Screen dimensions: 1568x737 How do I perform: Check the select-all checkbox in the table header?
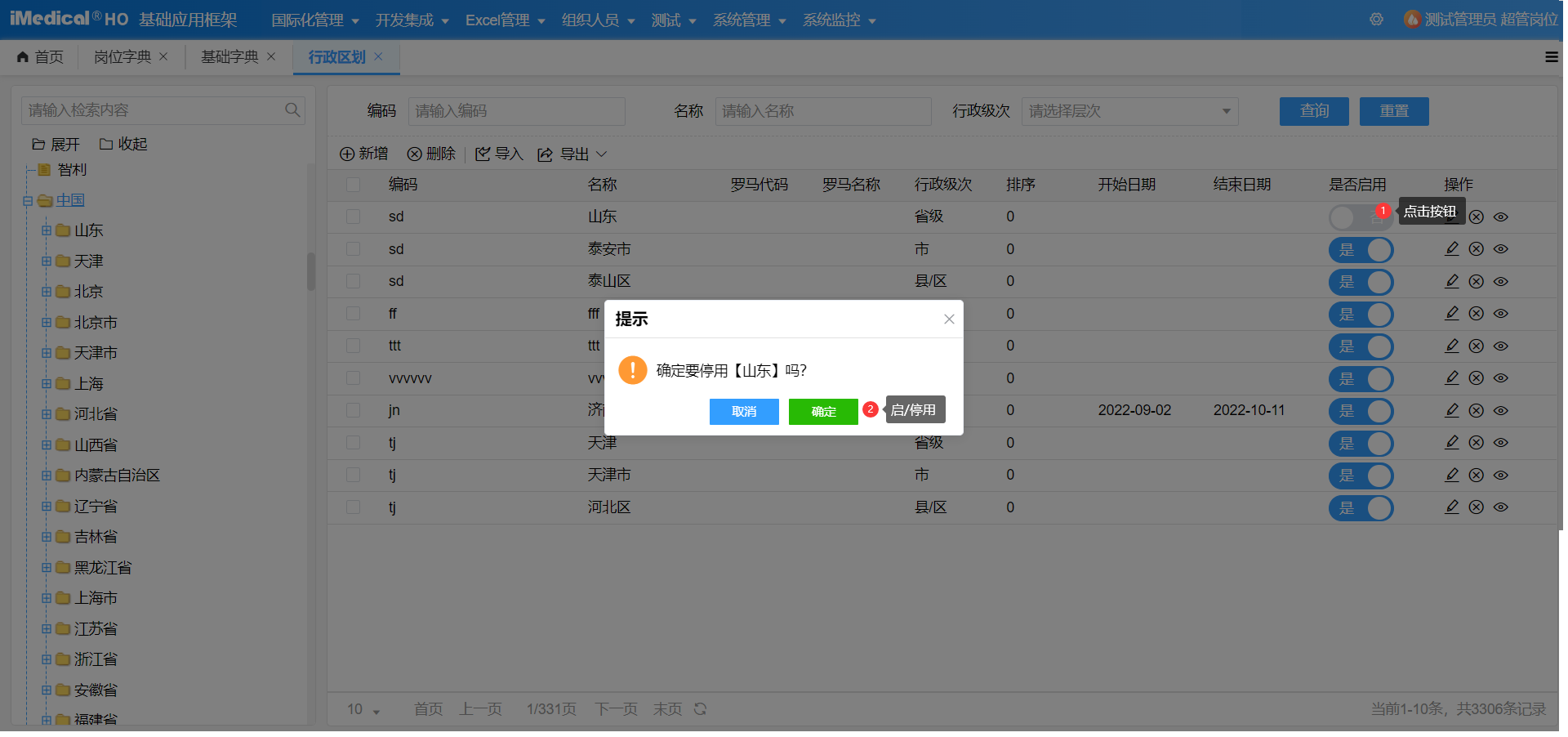pos(353,184)
